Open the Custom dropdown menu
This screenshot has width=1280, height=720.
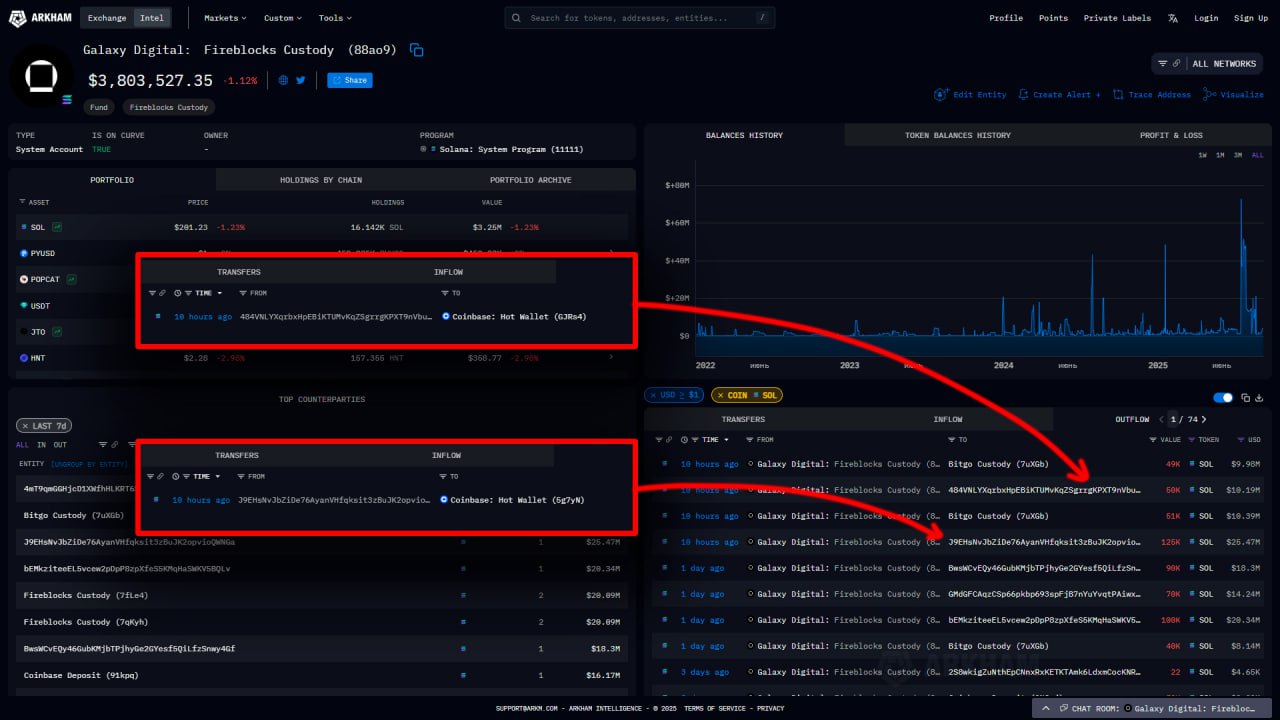click(284, 18)
